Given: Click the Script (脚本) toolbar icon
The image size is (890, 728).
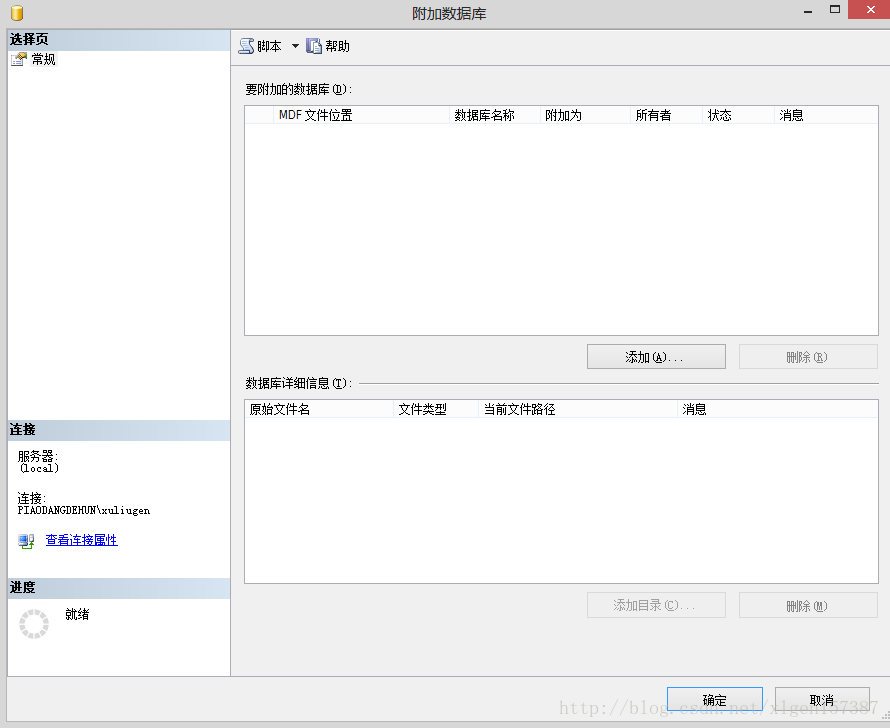Looking at the screenshot, I should 246,46.
